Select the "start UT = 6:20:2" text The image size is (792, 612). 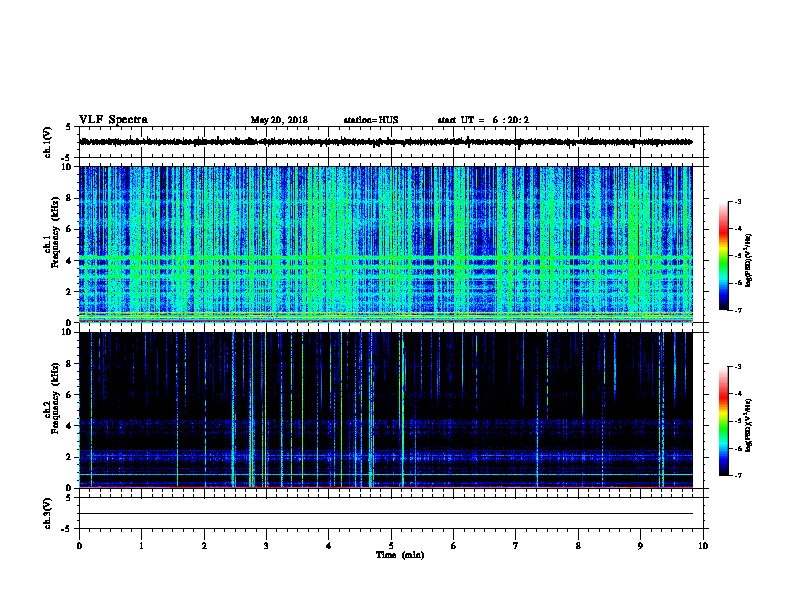pos(483,120)
